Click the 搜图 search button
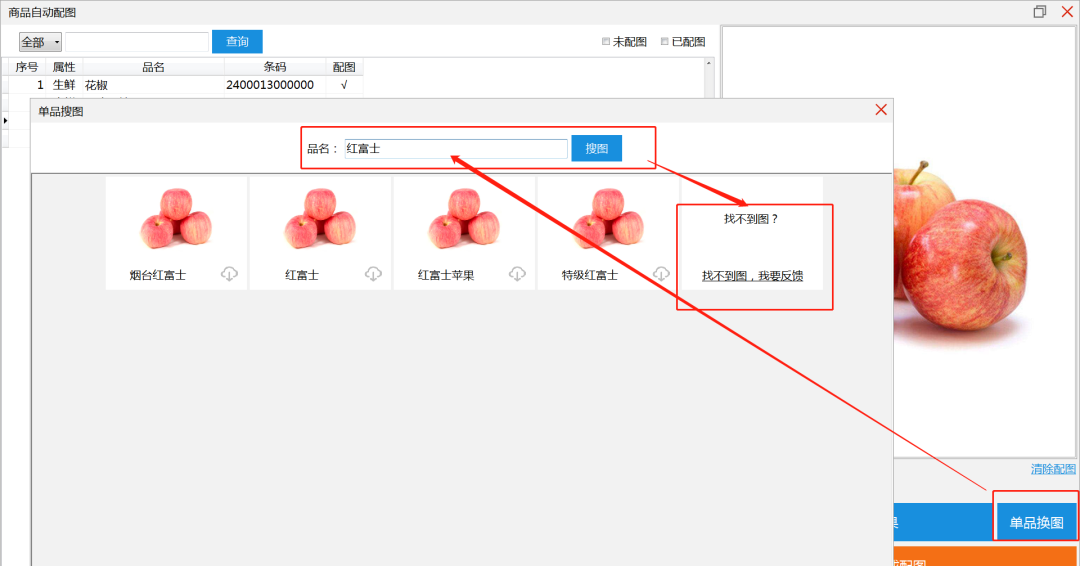1080x566 pixels. click(597, 148)
